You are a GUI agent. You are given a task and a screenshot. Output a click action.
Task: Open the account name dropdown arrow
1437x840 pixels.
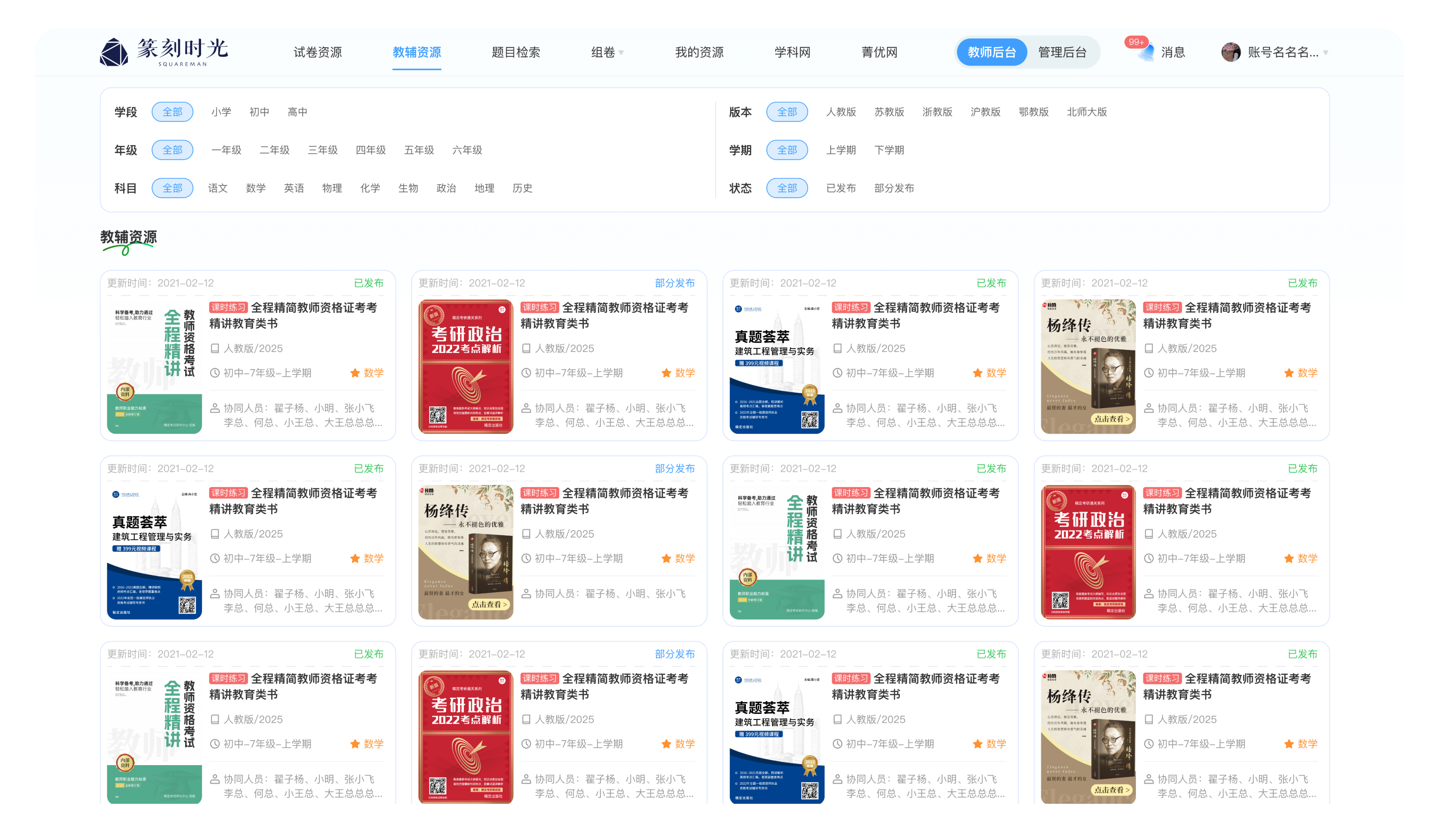pyautogui.click(x=1326, y=52)
